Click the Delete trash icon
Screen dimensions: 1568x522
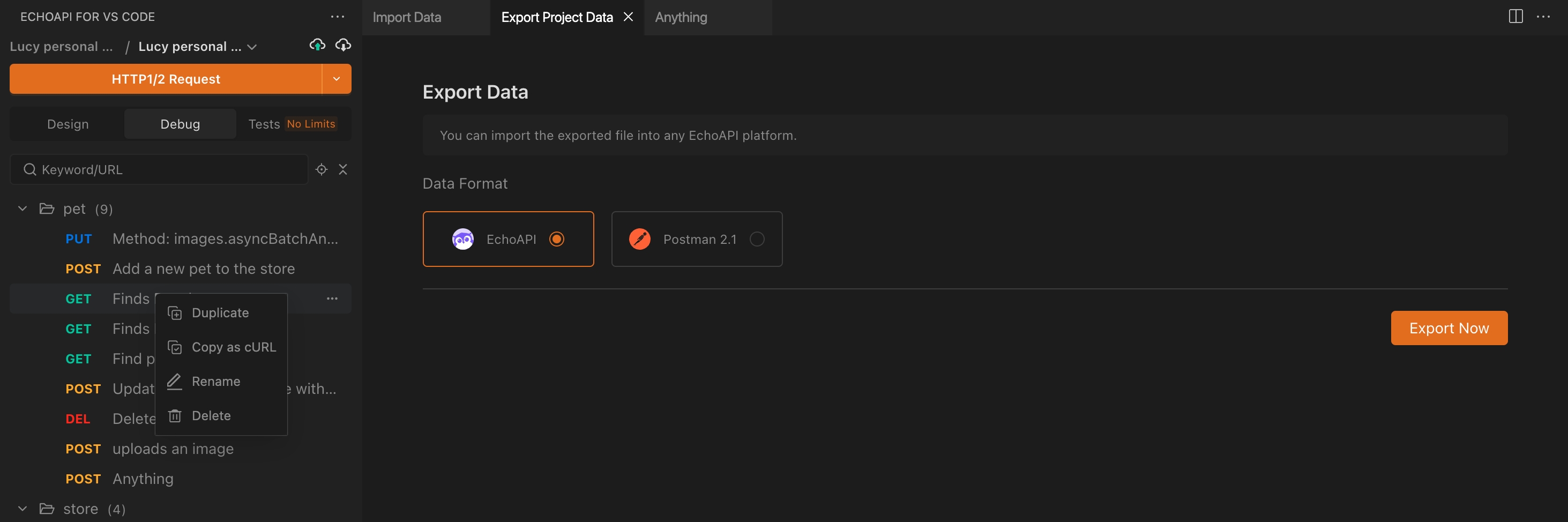[175, 415]
